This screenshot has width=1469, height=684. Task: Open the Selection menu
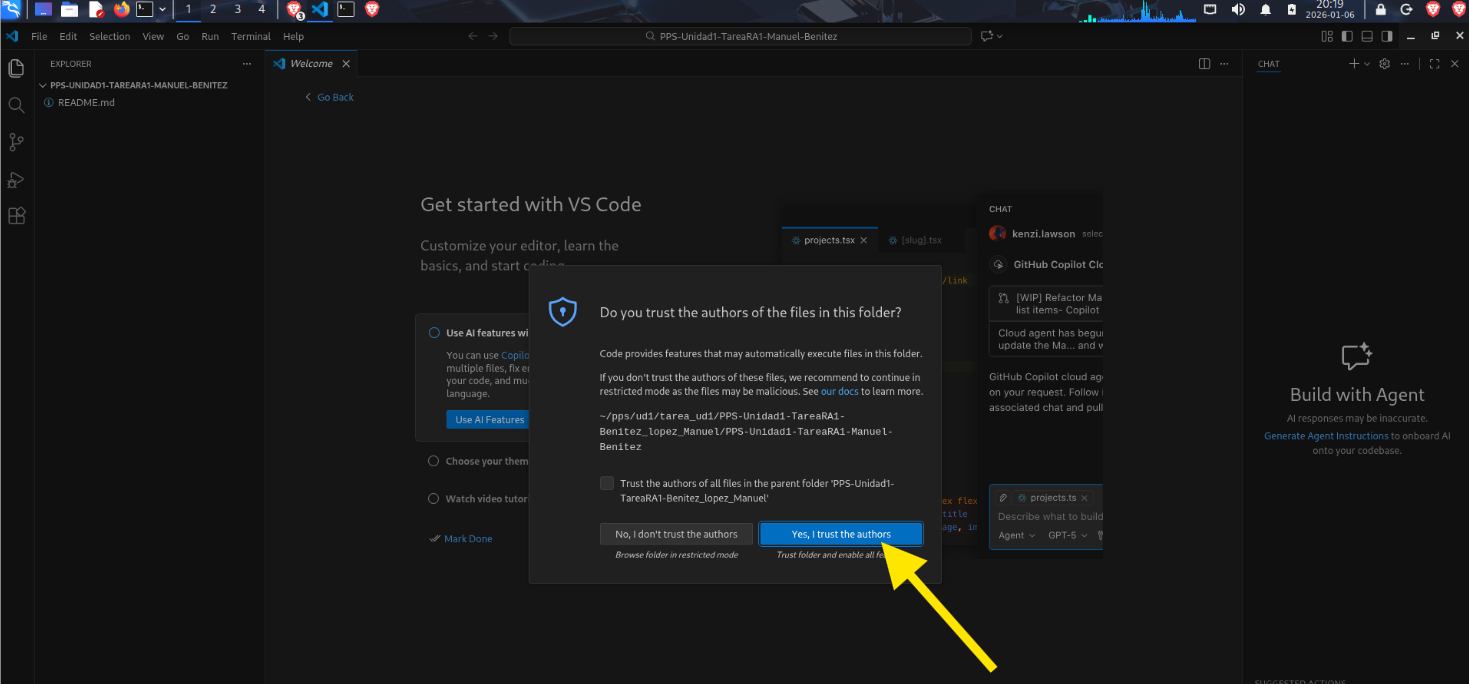pyautogui.click(x=110, y=36)
